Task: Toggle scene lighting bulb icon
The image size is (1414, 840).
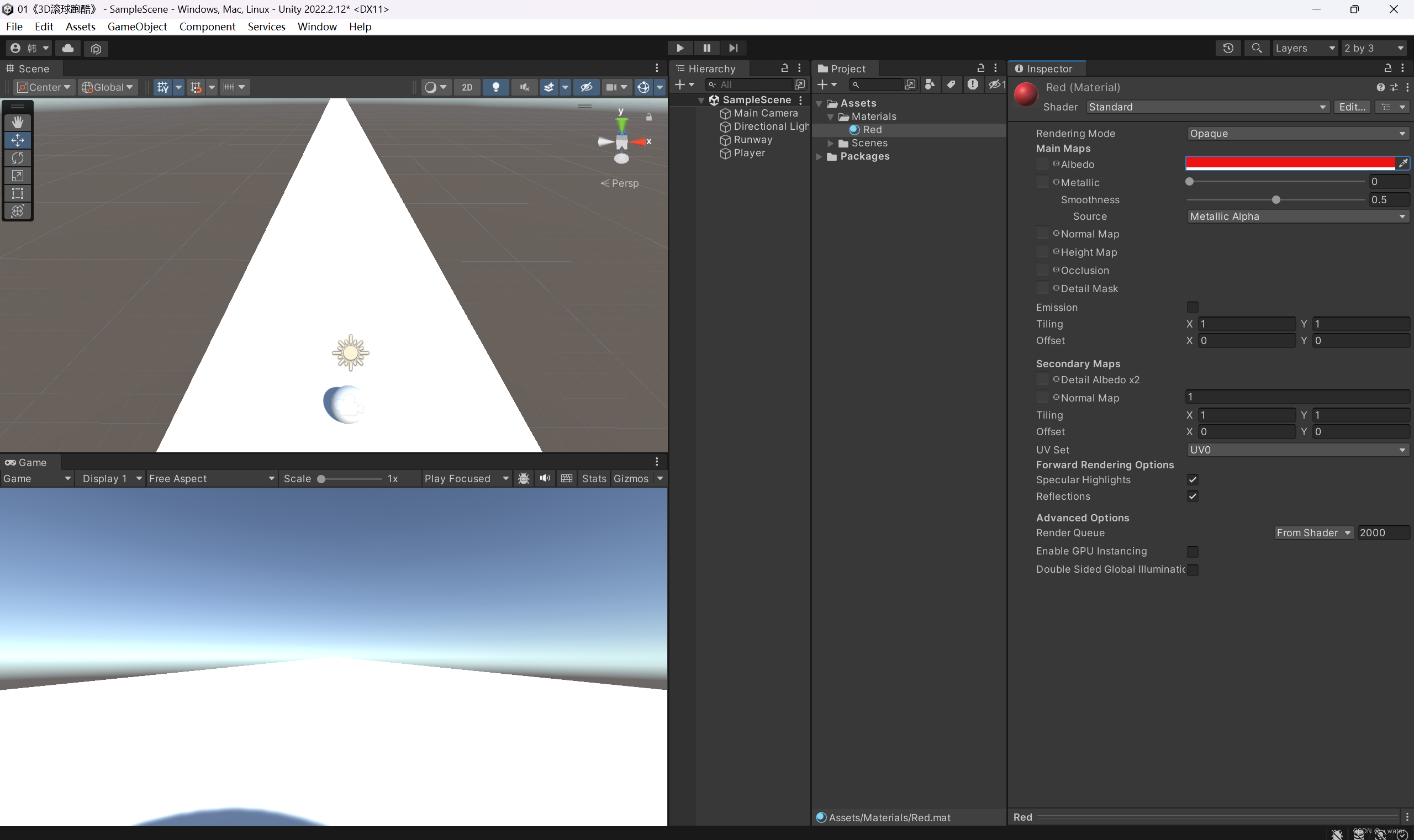Action: click(496, 87)
